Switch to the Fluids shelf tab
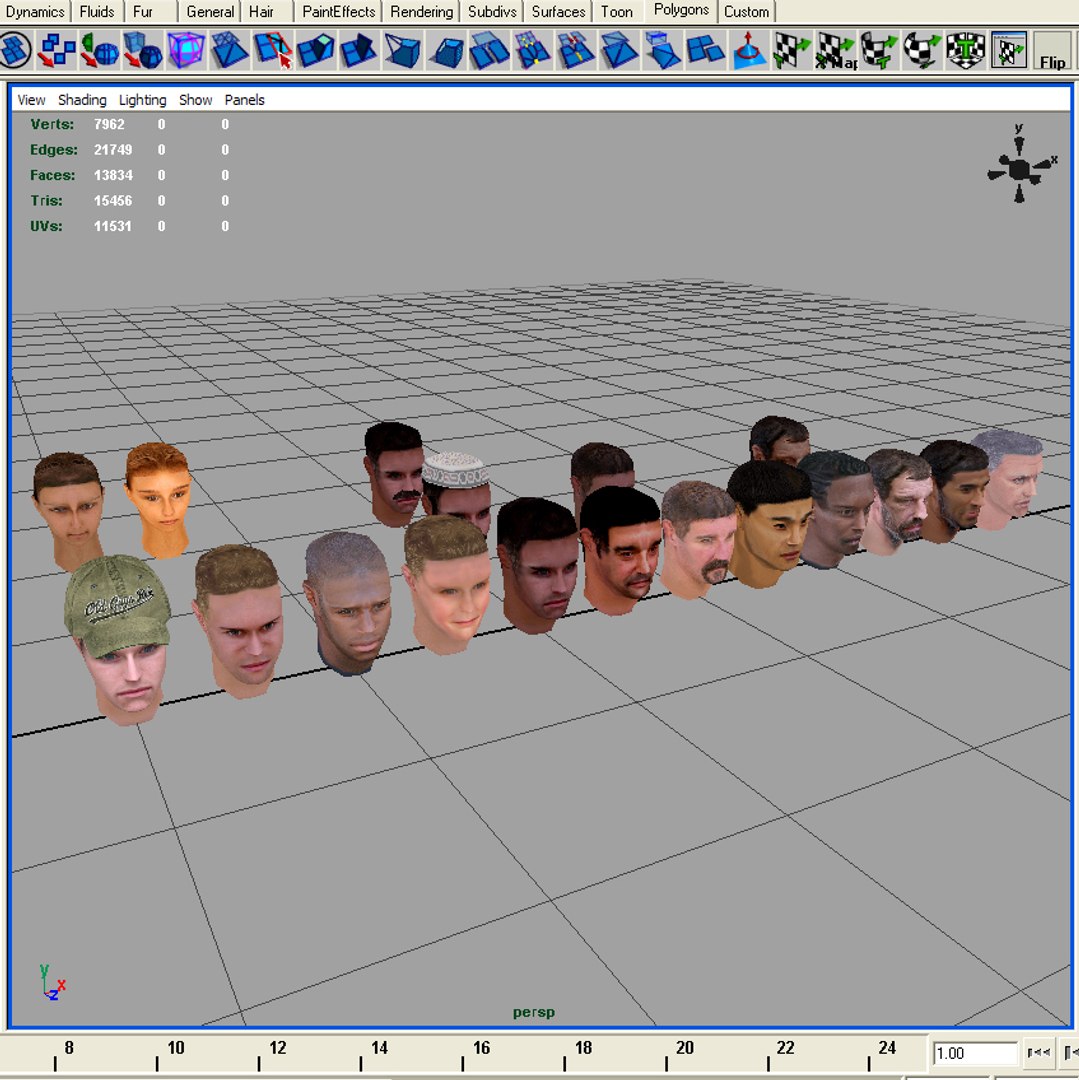The width and height of the screenshot is (1079, 1080). pyautogui.click(x=97, y=12)
